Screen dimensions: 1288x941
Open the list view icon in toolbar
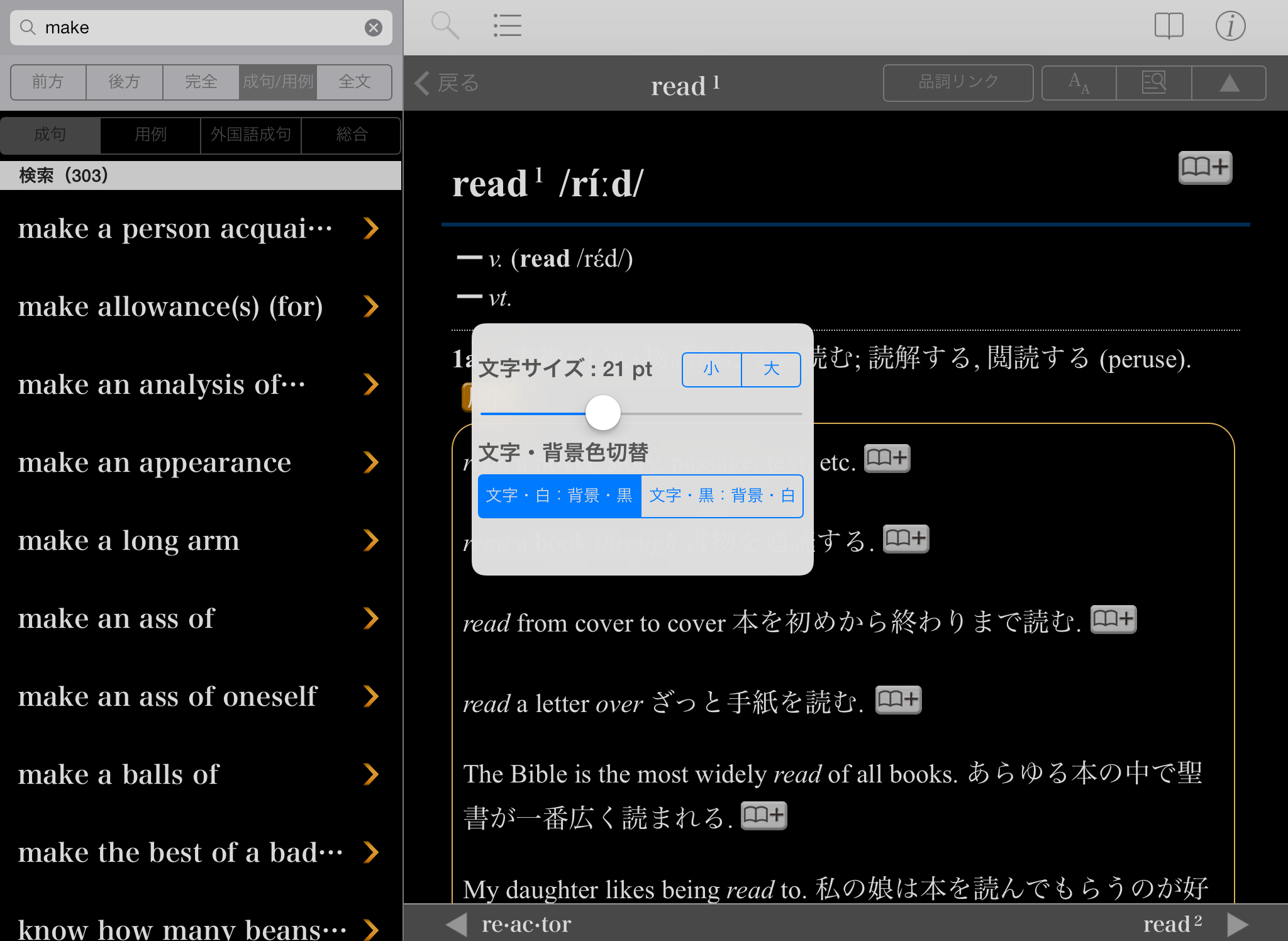(507, 26)
